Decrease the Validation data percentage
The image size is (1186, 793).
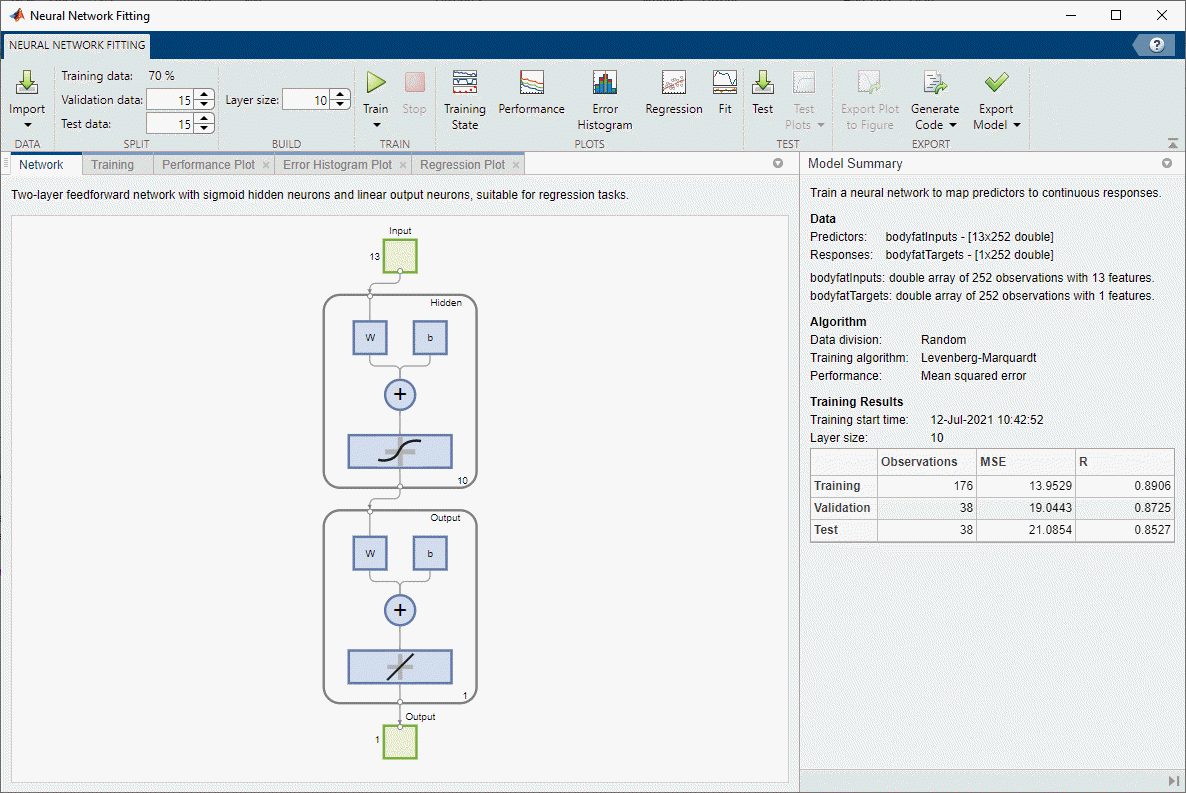tap(204, 105)
